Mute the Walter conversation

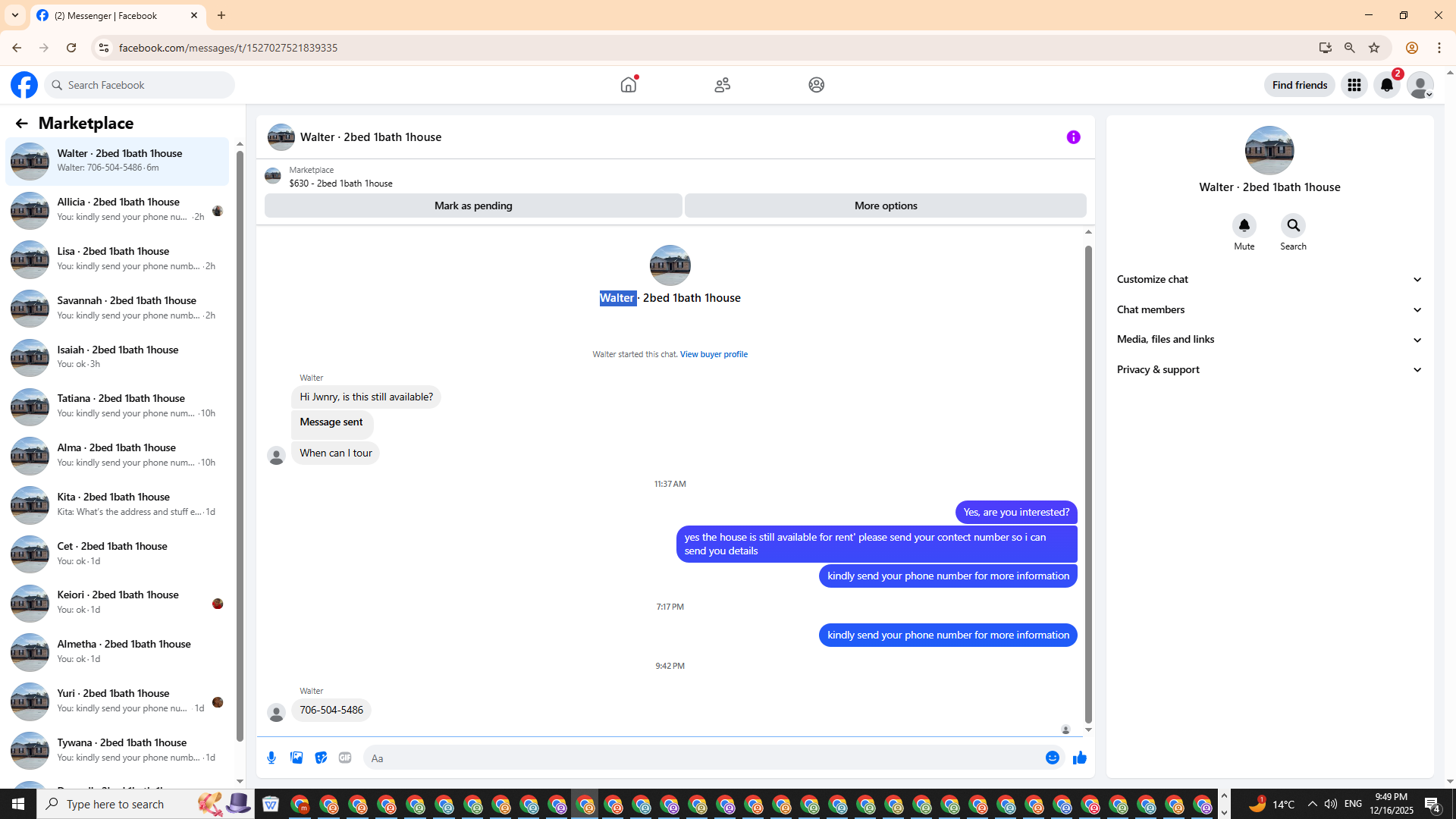tap(1244, 226)
